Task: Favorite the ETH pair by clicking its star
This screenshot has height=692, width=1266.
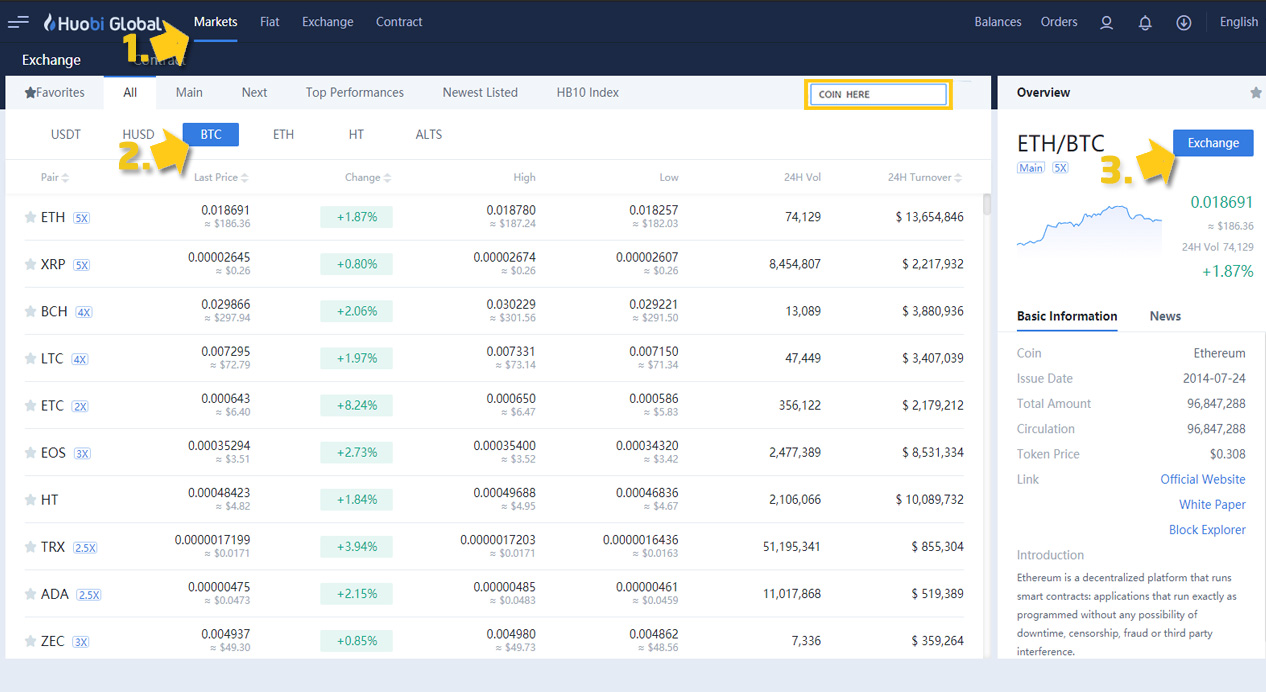Action: pyautogui.click(x=28, y=217)
